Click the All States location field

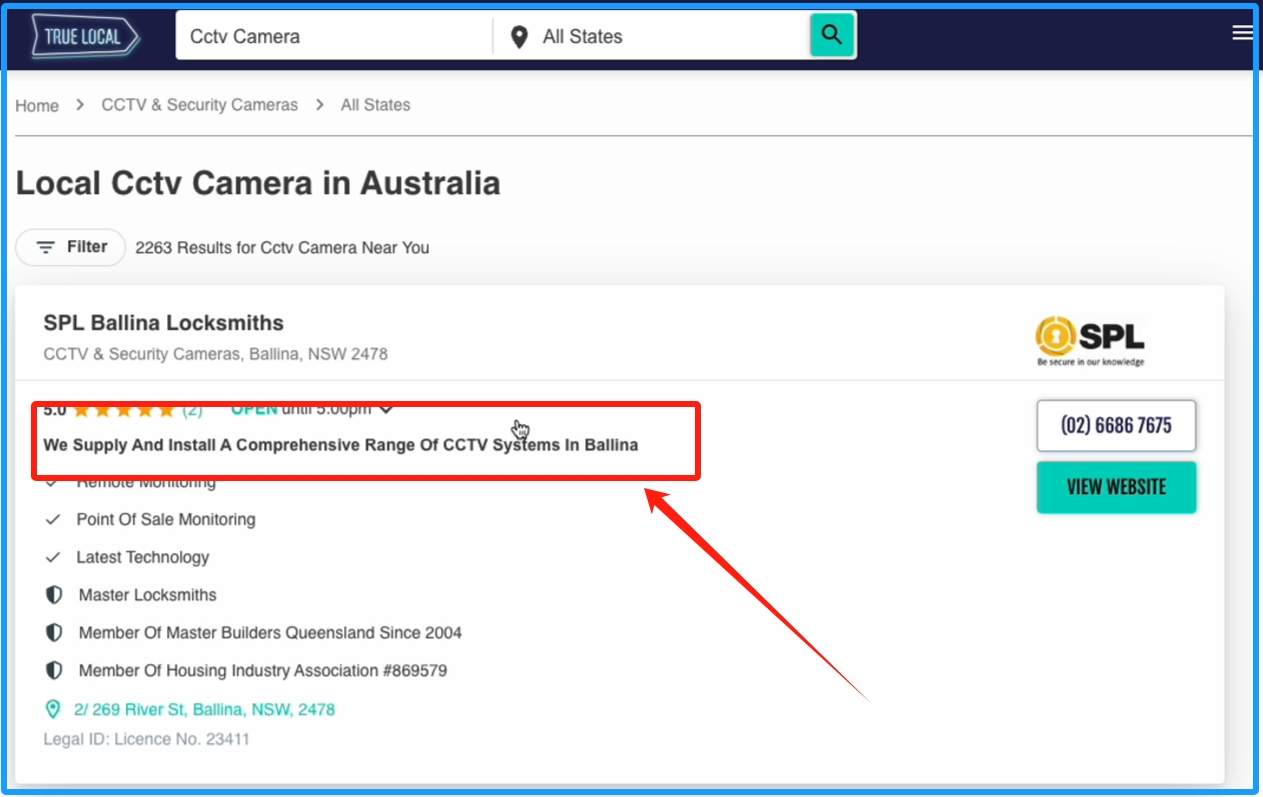[652, 36]
